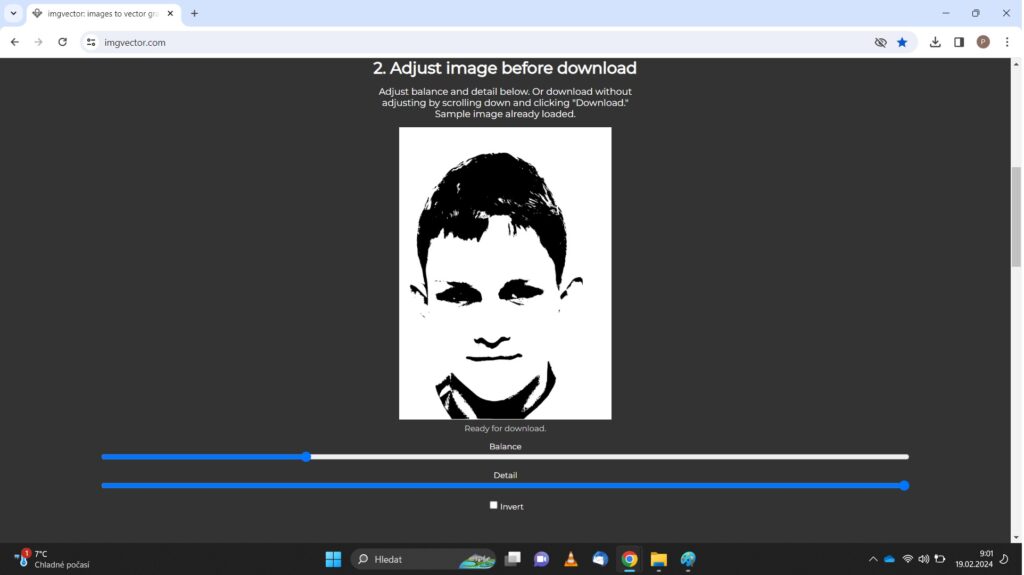
Task: Open Chrome three-dot menu
Action: (1007, 42)
